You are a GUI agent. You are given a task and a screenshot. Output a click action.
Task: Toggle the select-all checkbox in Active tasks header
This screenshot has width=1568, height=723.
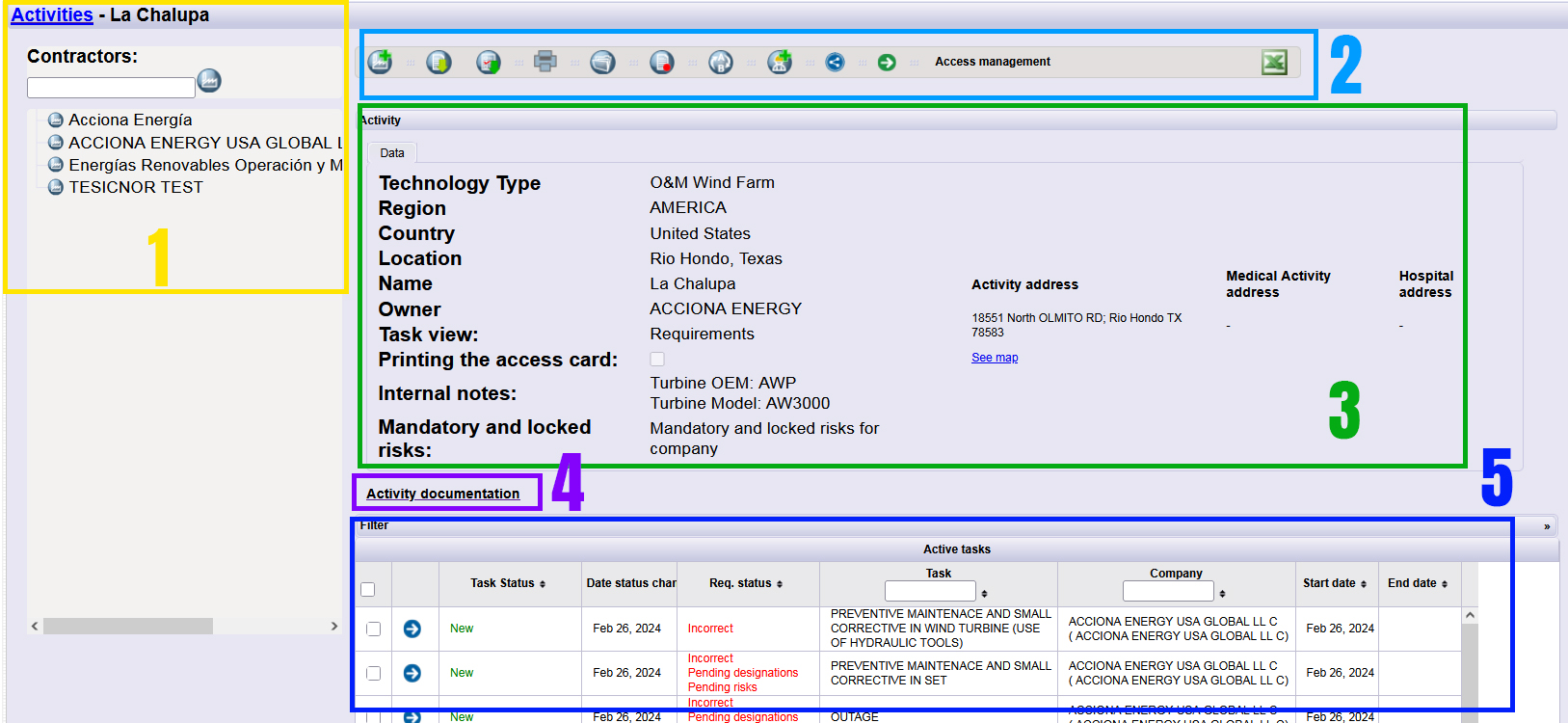tap(367, 589)
